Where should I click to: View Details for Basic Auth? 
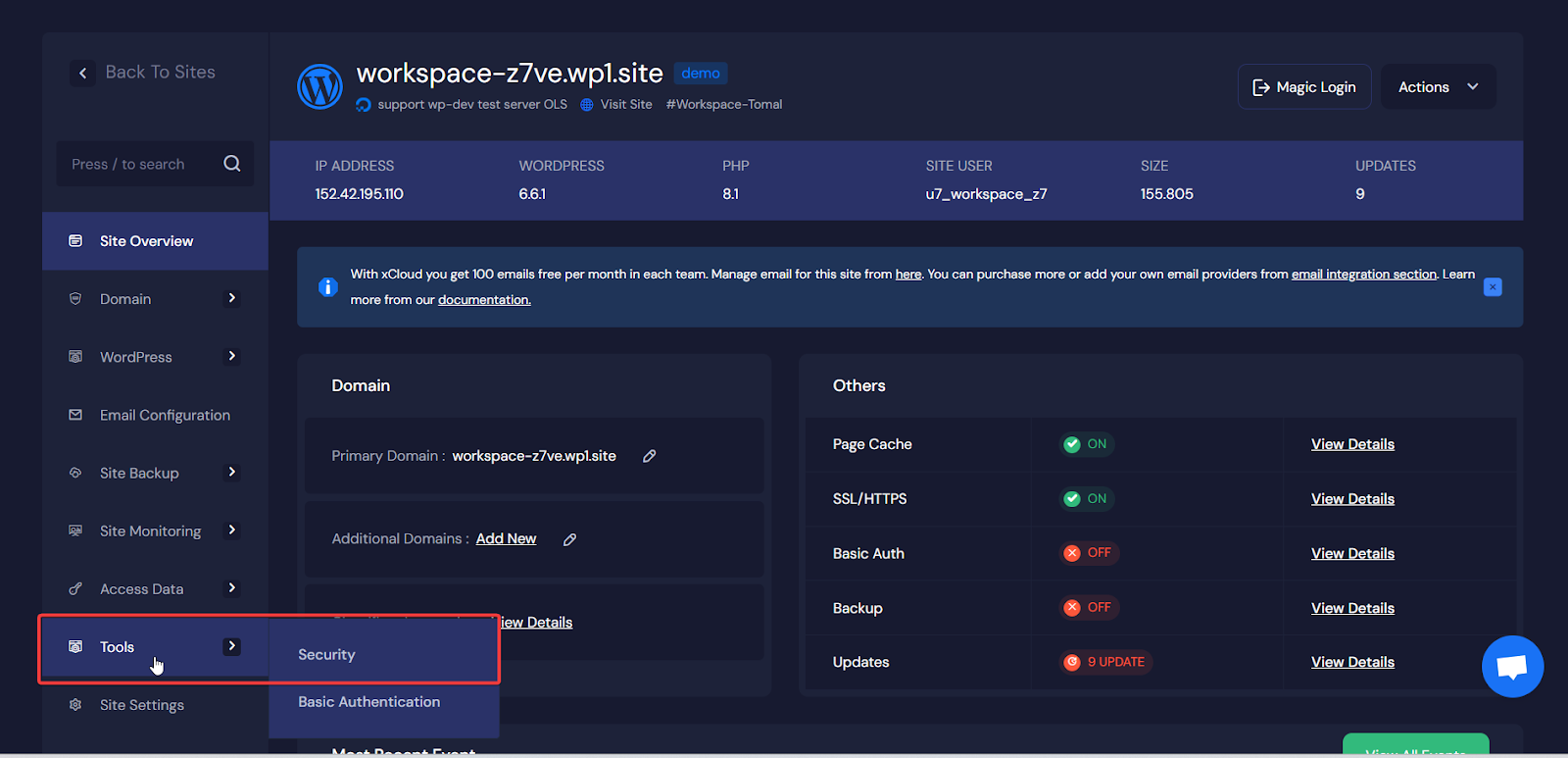click(x=1352, y=553)
